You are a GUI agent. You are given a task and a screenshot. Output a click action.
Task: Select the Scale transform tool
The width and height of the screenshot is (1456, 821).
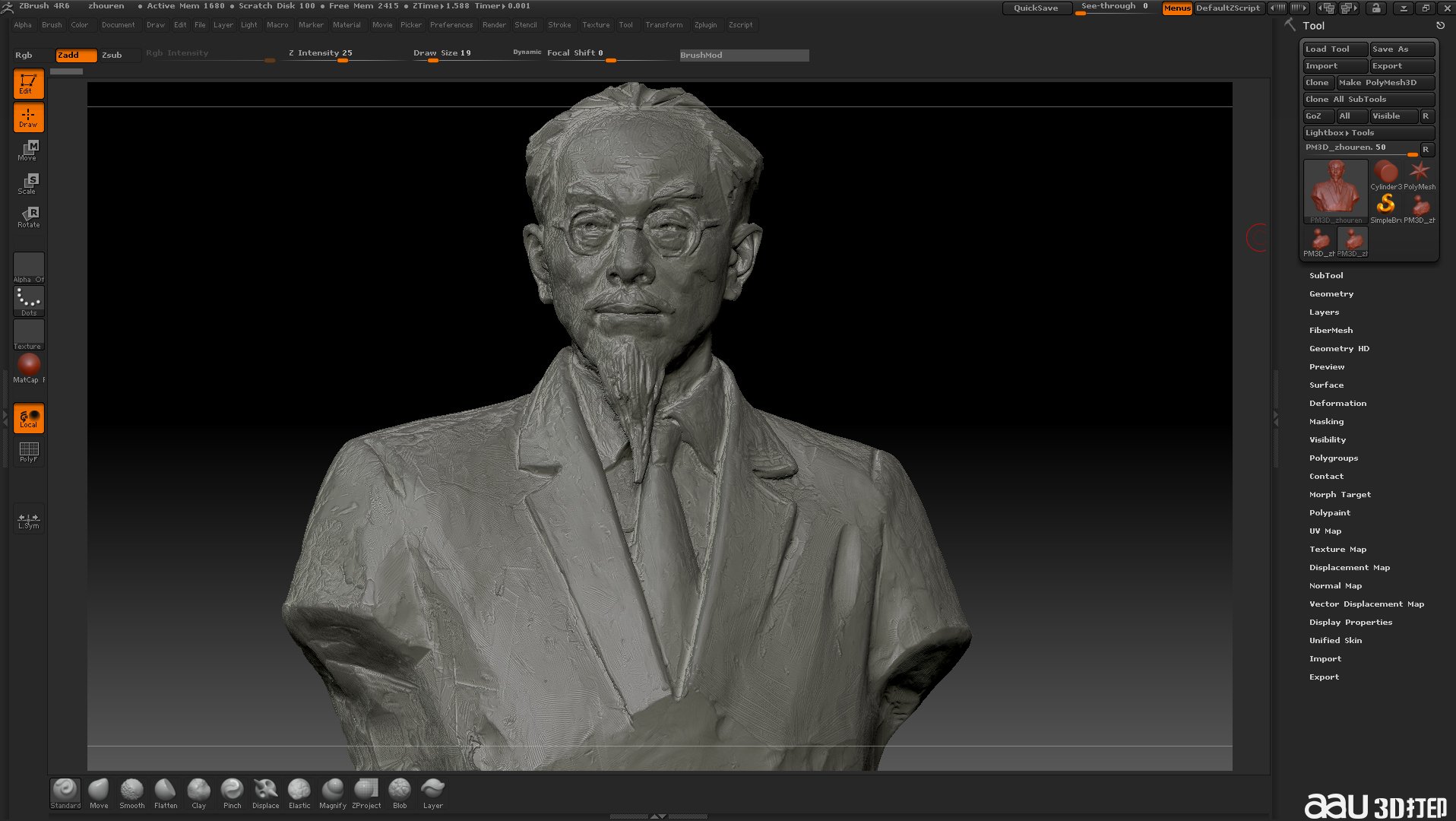[29, 184]
